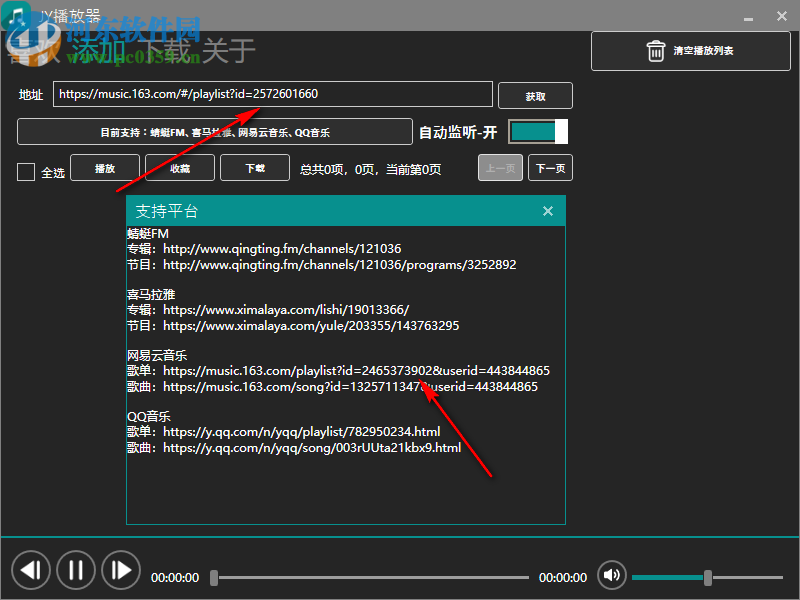
Task: Close the 支持平台 supported platforms dialog
Action: click(x=547, y=211)
